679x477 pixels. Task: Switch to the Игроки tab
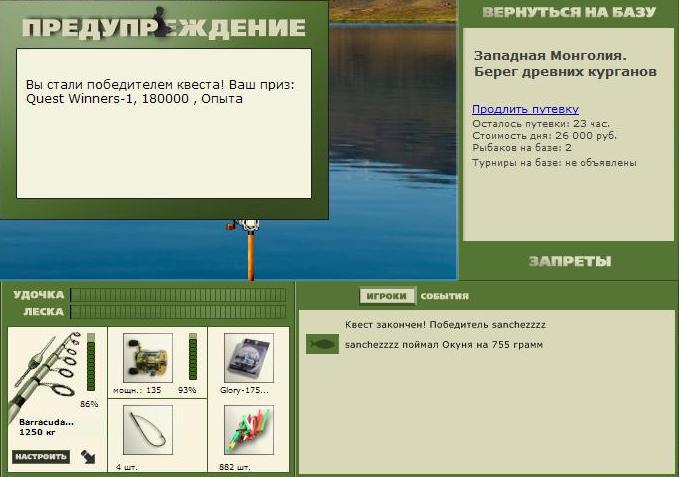(x=386, y=296)
